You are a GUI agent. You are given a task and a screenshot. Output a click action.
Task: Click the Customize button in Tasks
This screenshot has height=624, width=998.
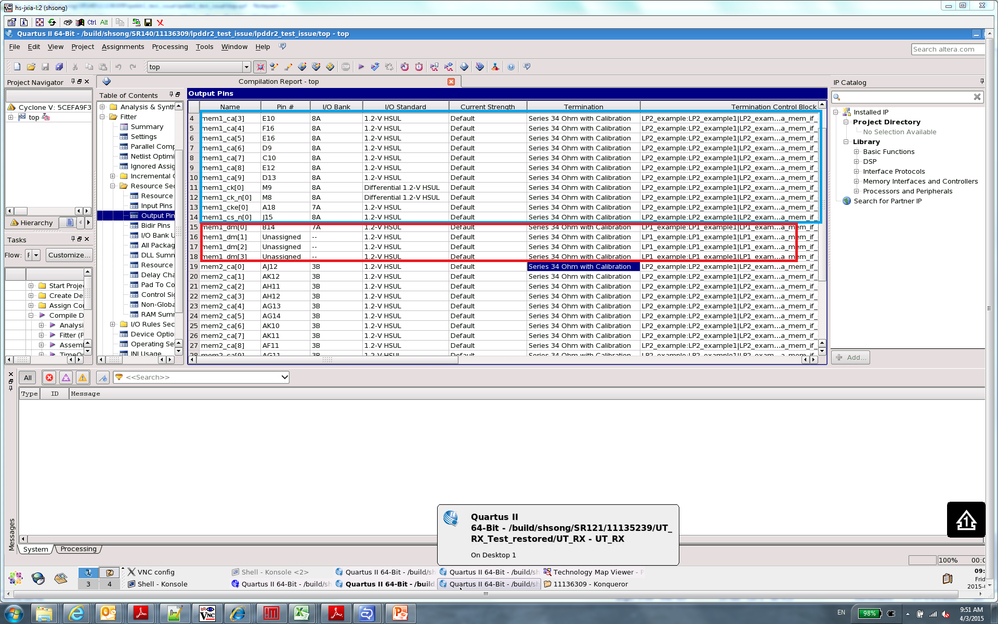point(69,255)
